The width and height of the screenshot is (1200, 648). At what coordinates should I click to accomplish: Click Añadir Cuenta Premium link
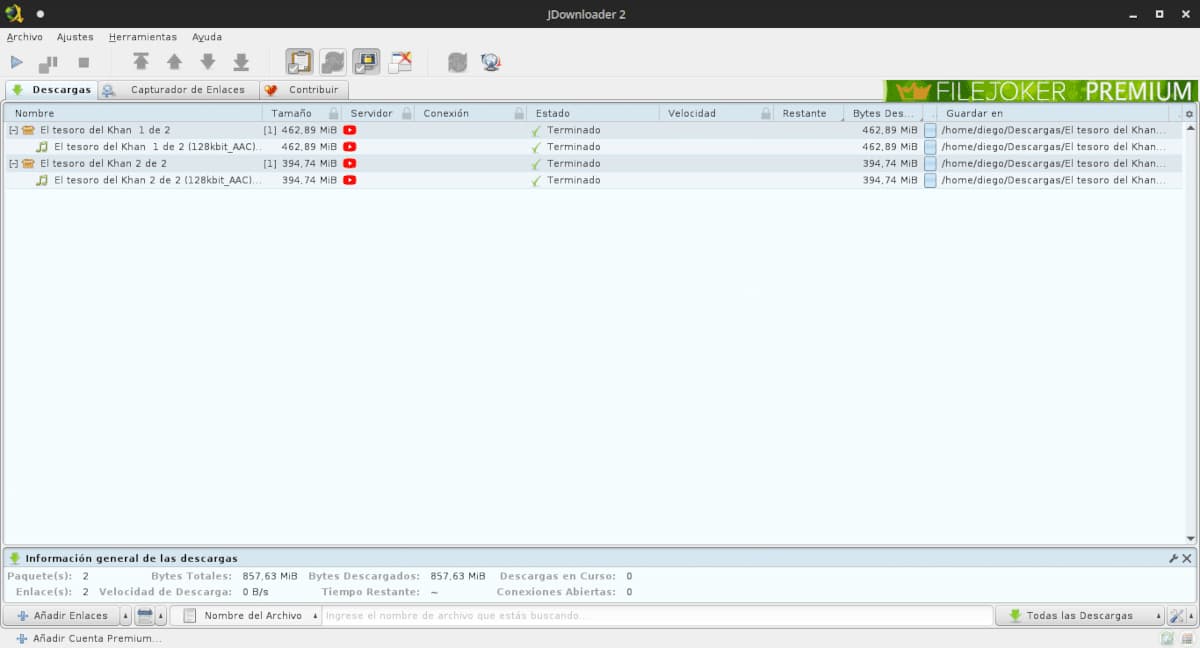96,638
